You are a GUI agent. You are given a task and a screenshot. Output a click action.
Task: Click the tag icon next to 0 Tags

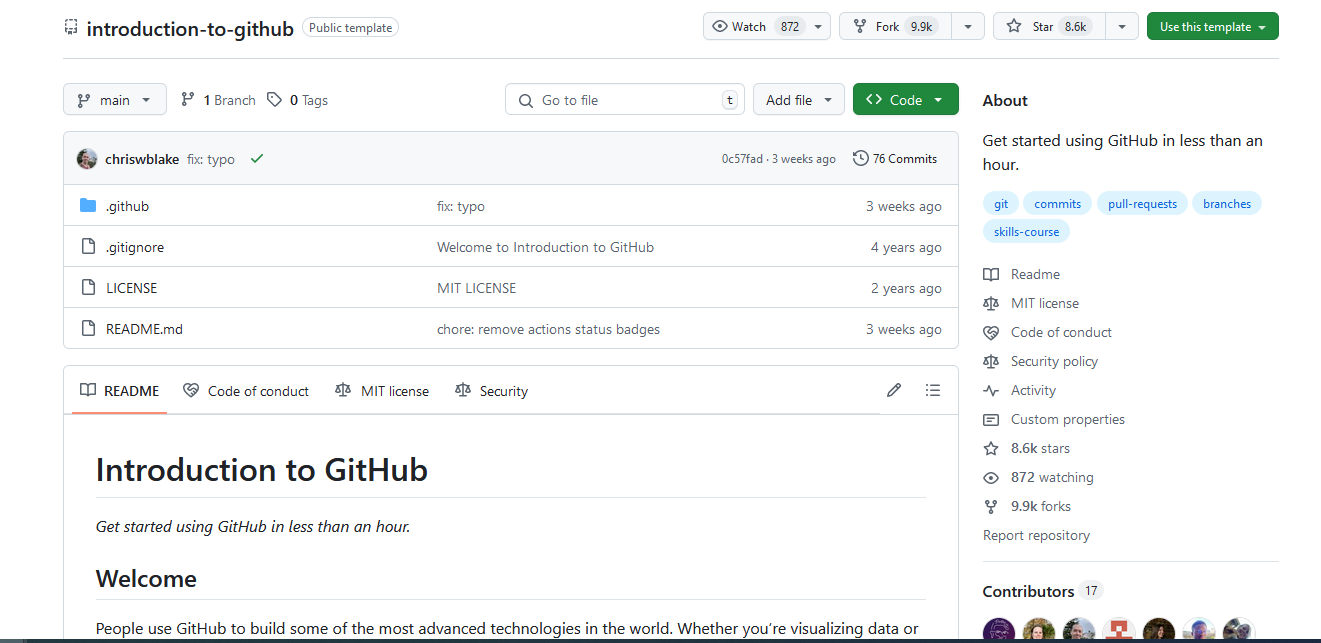click(274, 100)
